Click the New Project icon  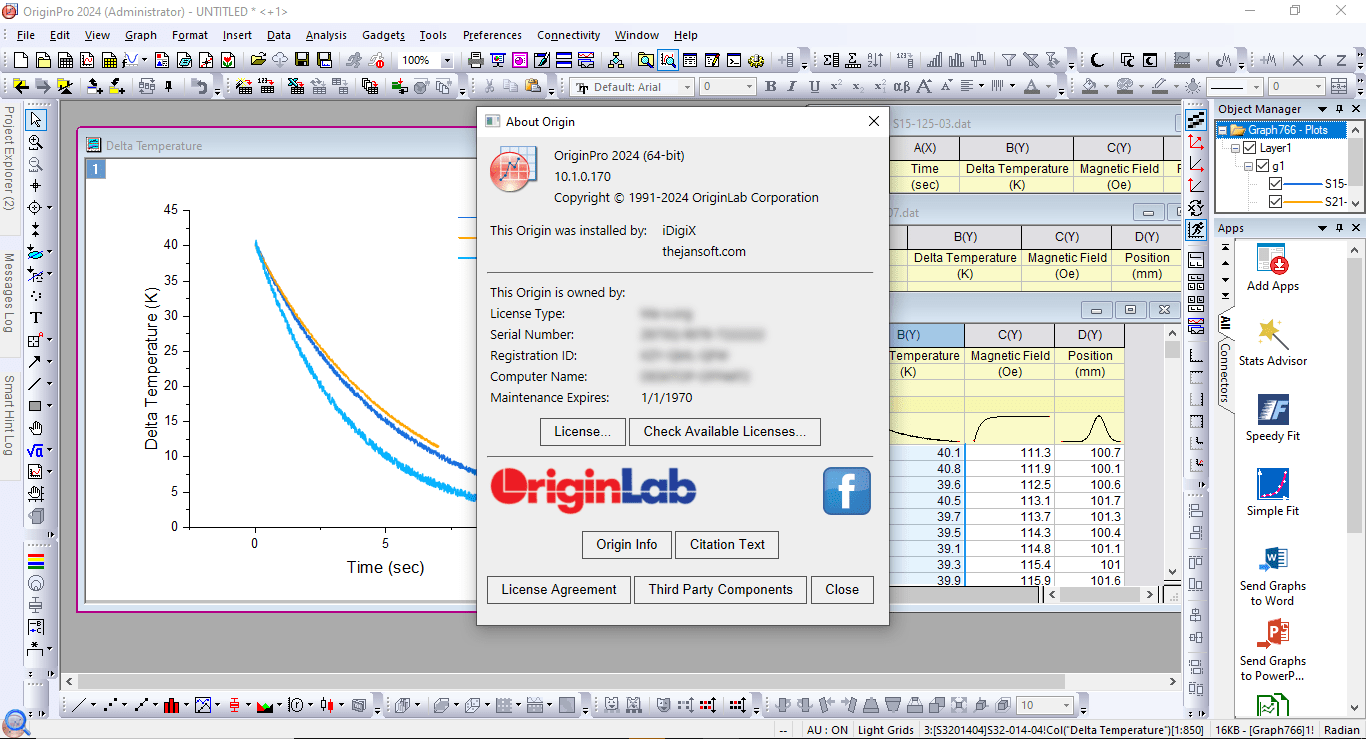pyautogui.click(x=19, y=60)
